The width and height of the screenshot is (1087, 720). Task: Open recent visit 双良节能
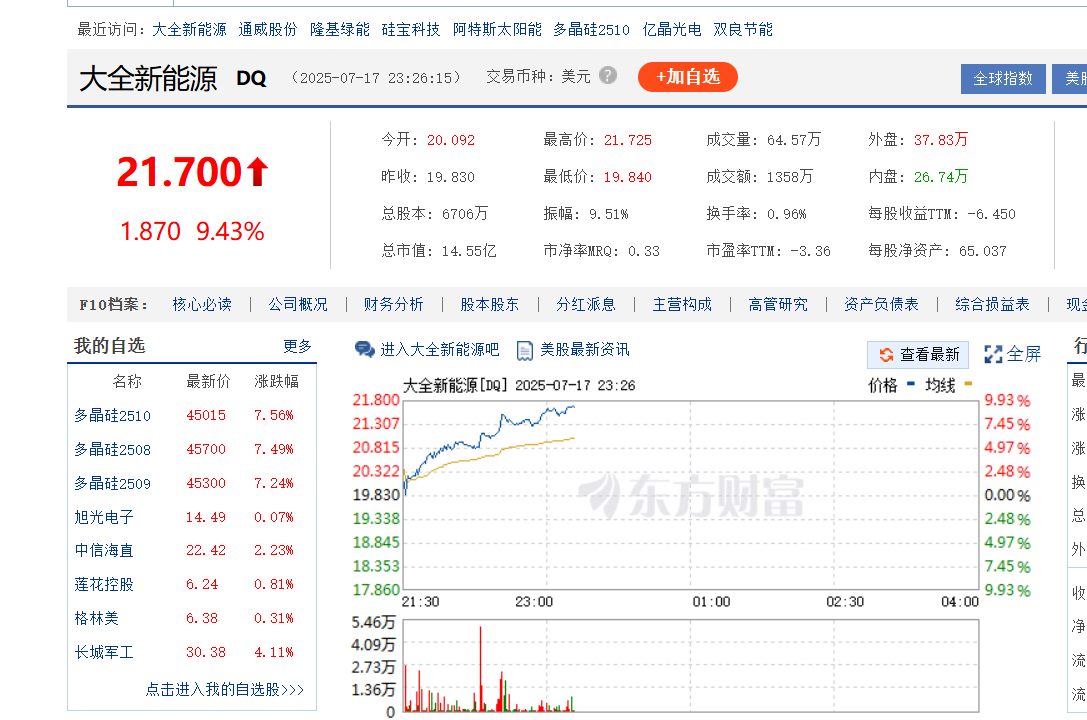click(743, 30)
